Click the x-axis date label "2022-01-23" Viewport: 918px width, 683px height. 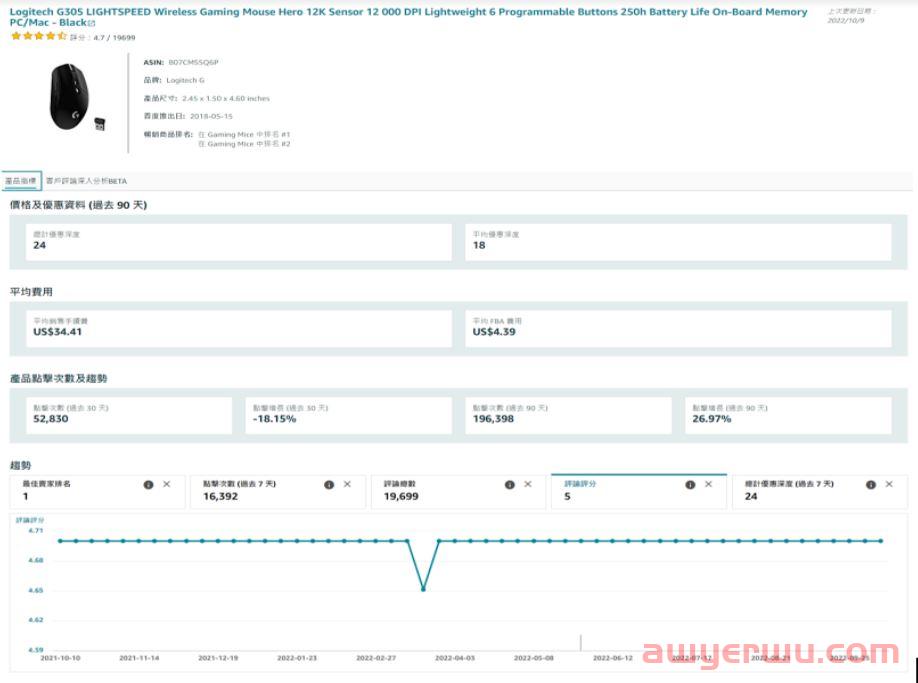[x=297, y=658]
